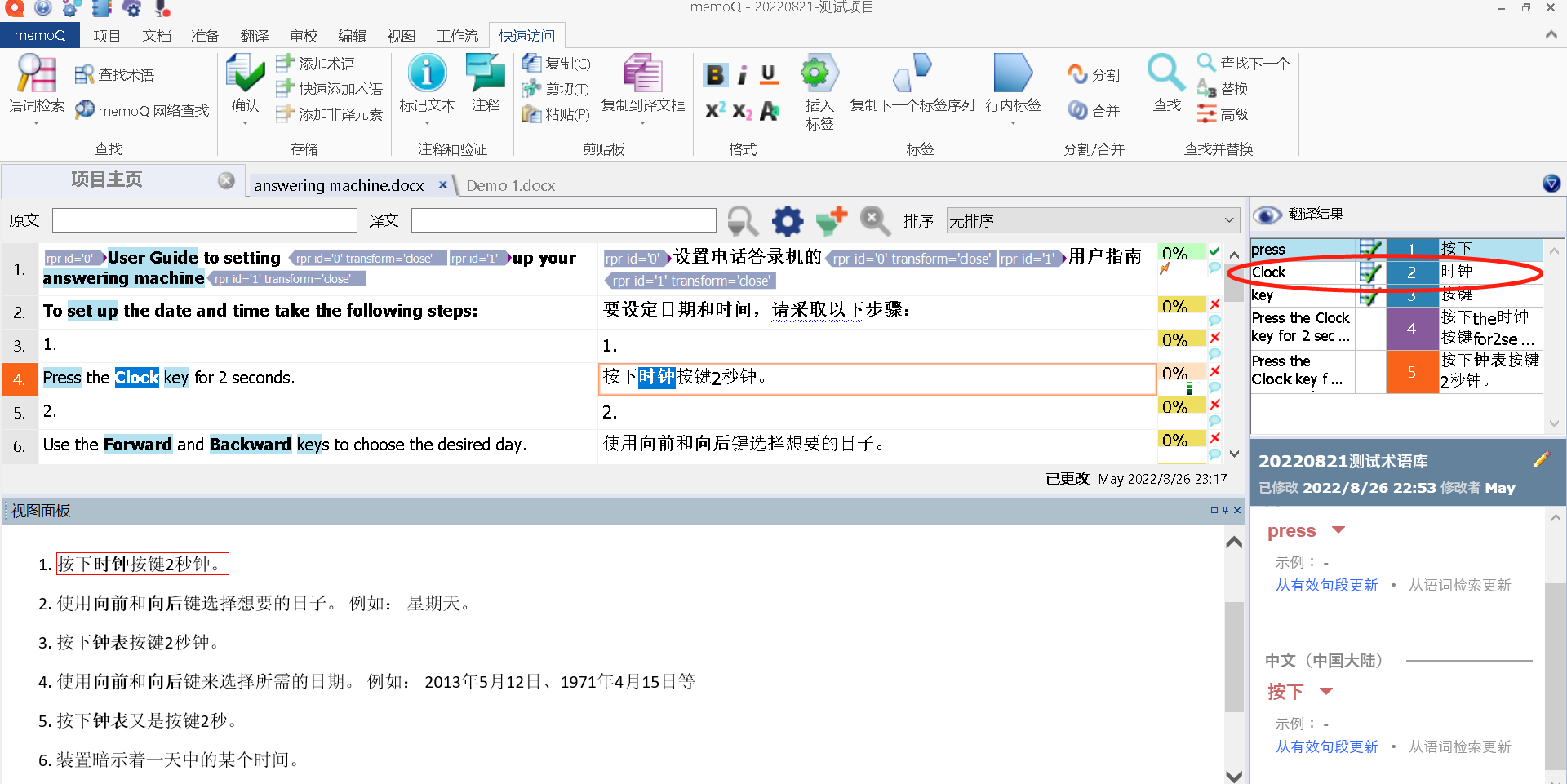
Task: Click Find next (查找下一个)
Action: [x=1244, y=63]
